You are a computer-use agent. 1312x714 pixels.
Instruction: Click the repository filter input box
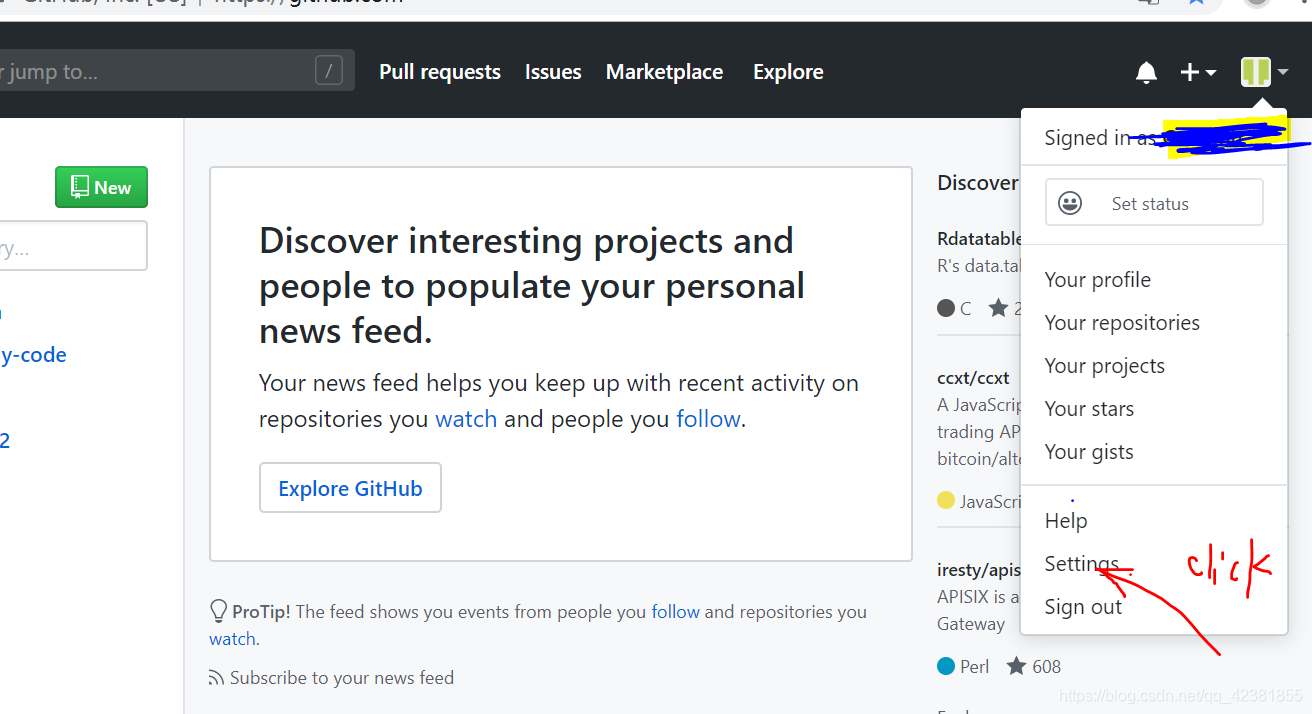[x=73, y=246]
